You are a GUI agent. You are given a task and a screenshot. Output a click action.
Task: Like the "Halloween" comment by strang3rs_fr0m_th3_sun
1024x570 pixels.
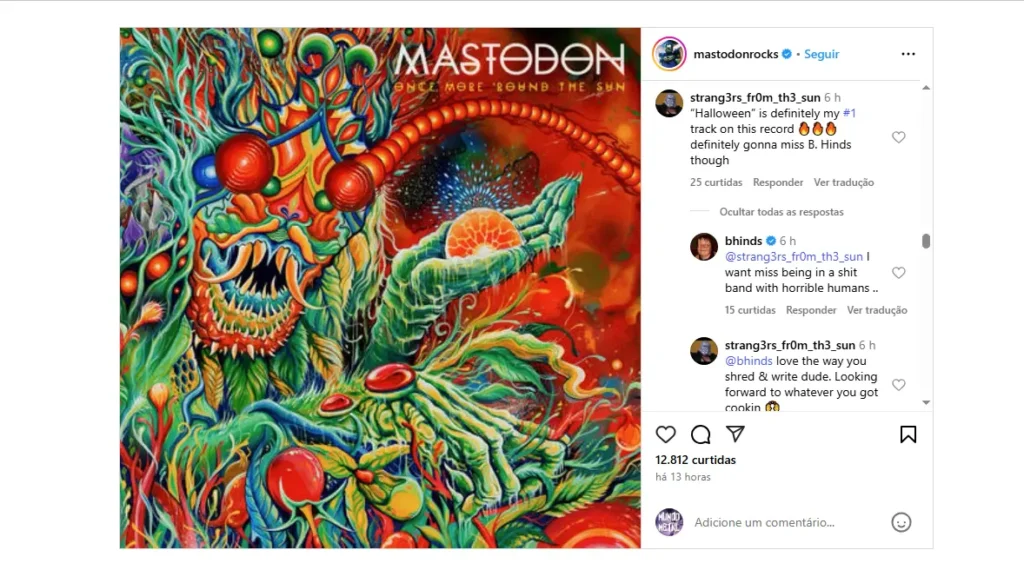tap(899, 137)
